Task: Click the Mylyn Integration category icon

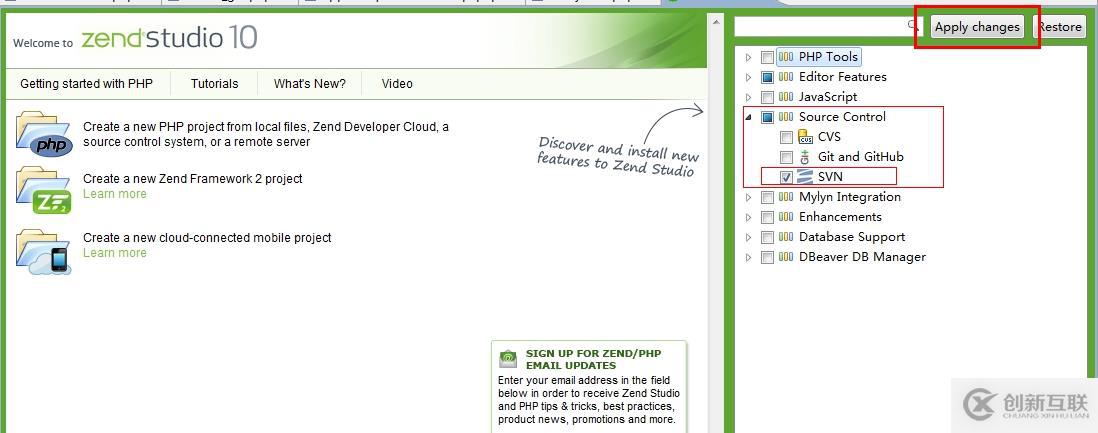Action: [x=786, y=197]
